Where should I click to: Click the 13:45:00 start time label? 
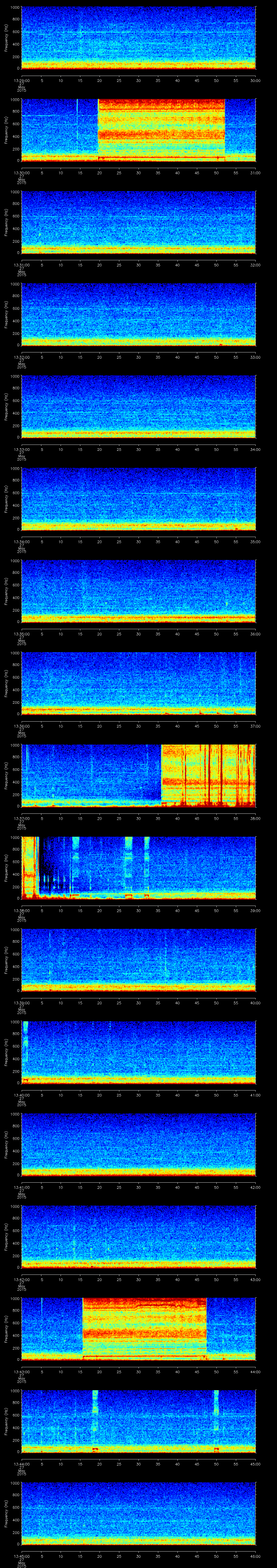(x=21, y=1556)
